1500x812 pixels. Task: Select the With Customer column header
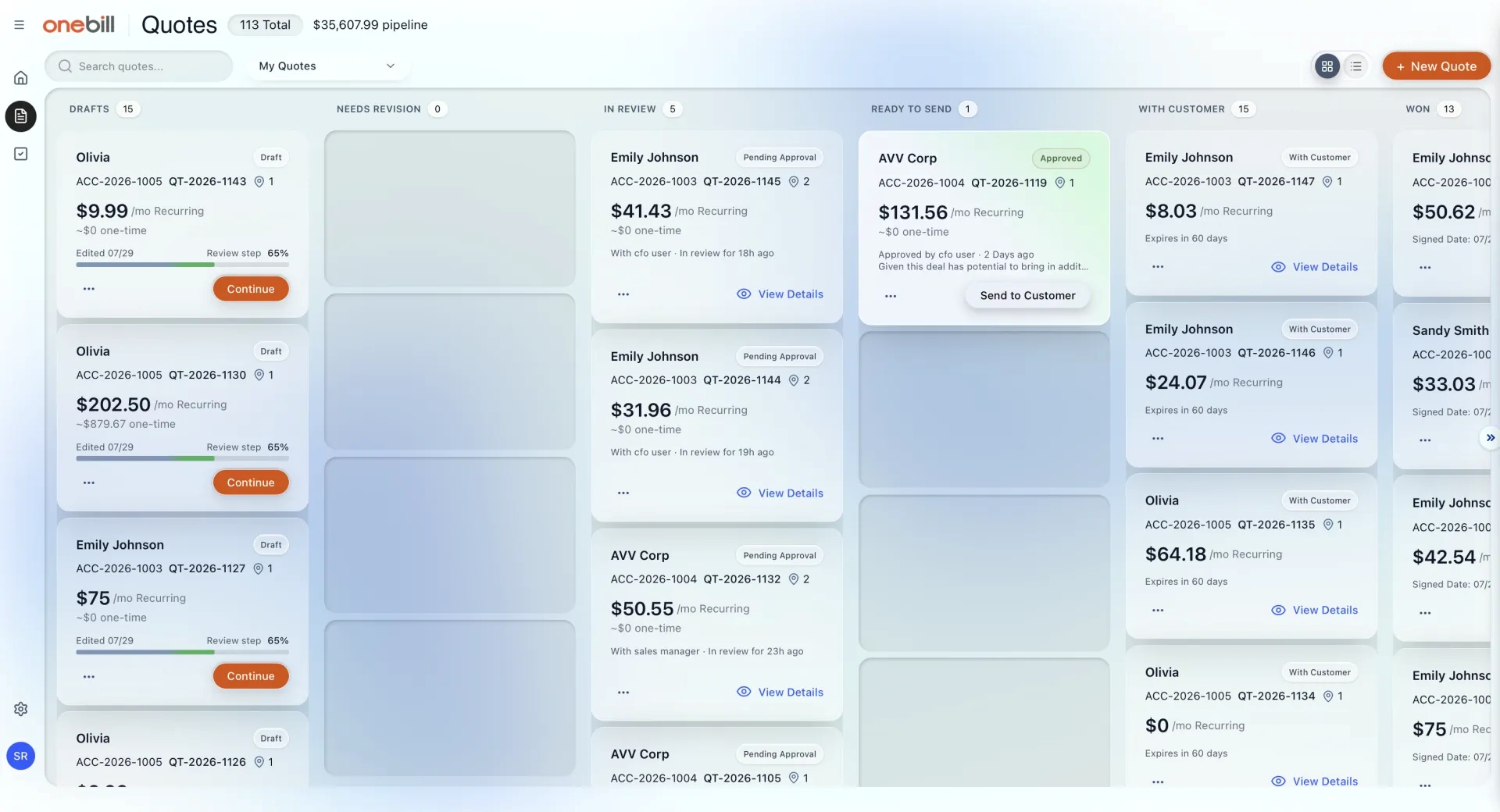1181,109
